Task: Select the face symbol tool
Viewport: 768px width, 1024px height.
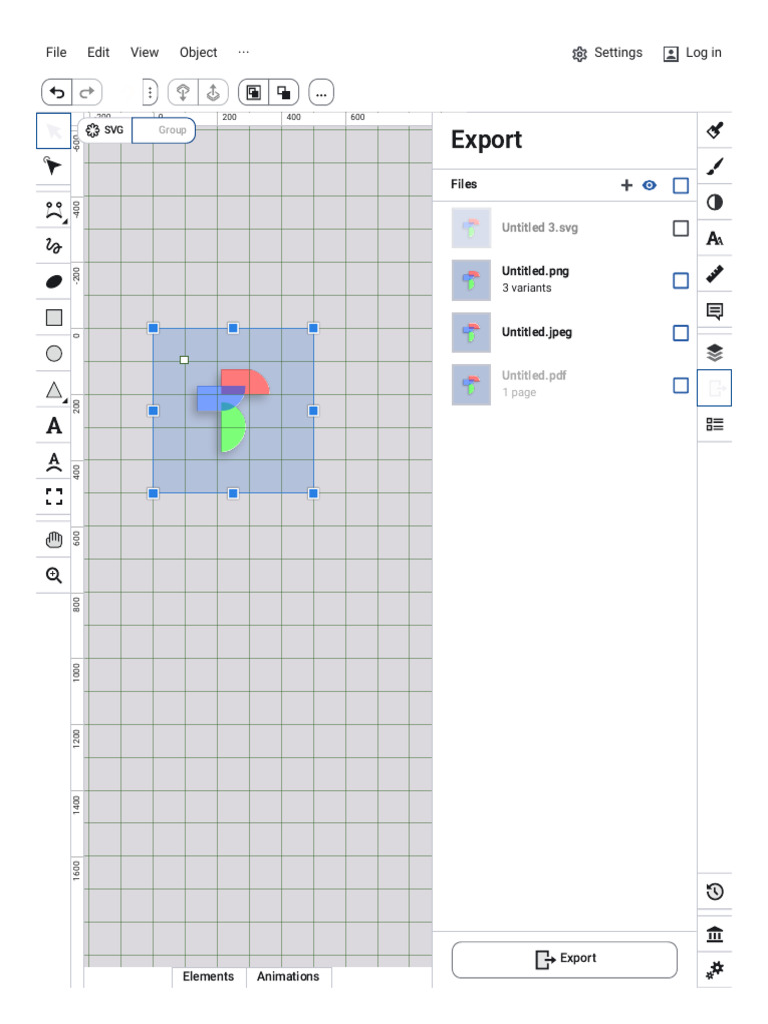Action: tap(54, 210)
